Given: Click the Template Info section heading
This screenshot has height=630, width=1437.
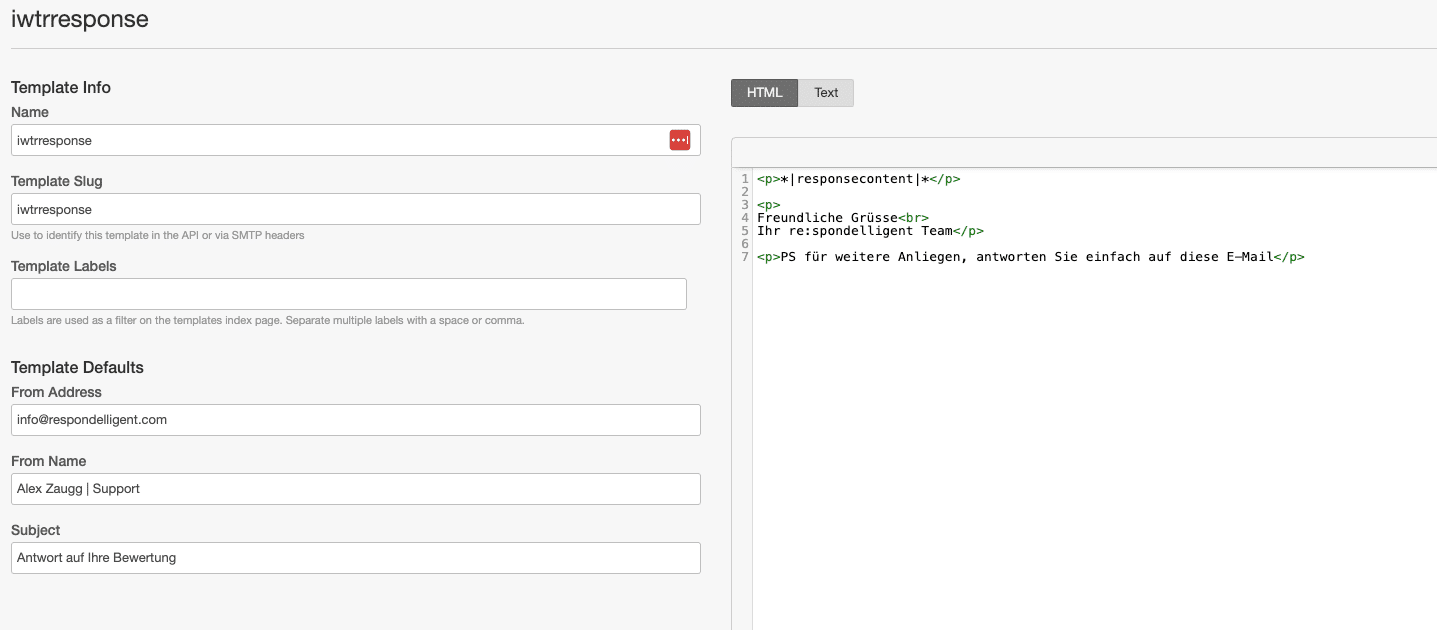Looking at the screenshot, I should click(61, 87).
